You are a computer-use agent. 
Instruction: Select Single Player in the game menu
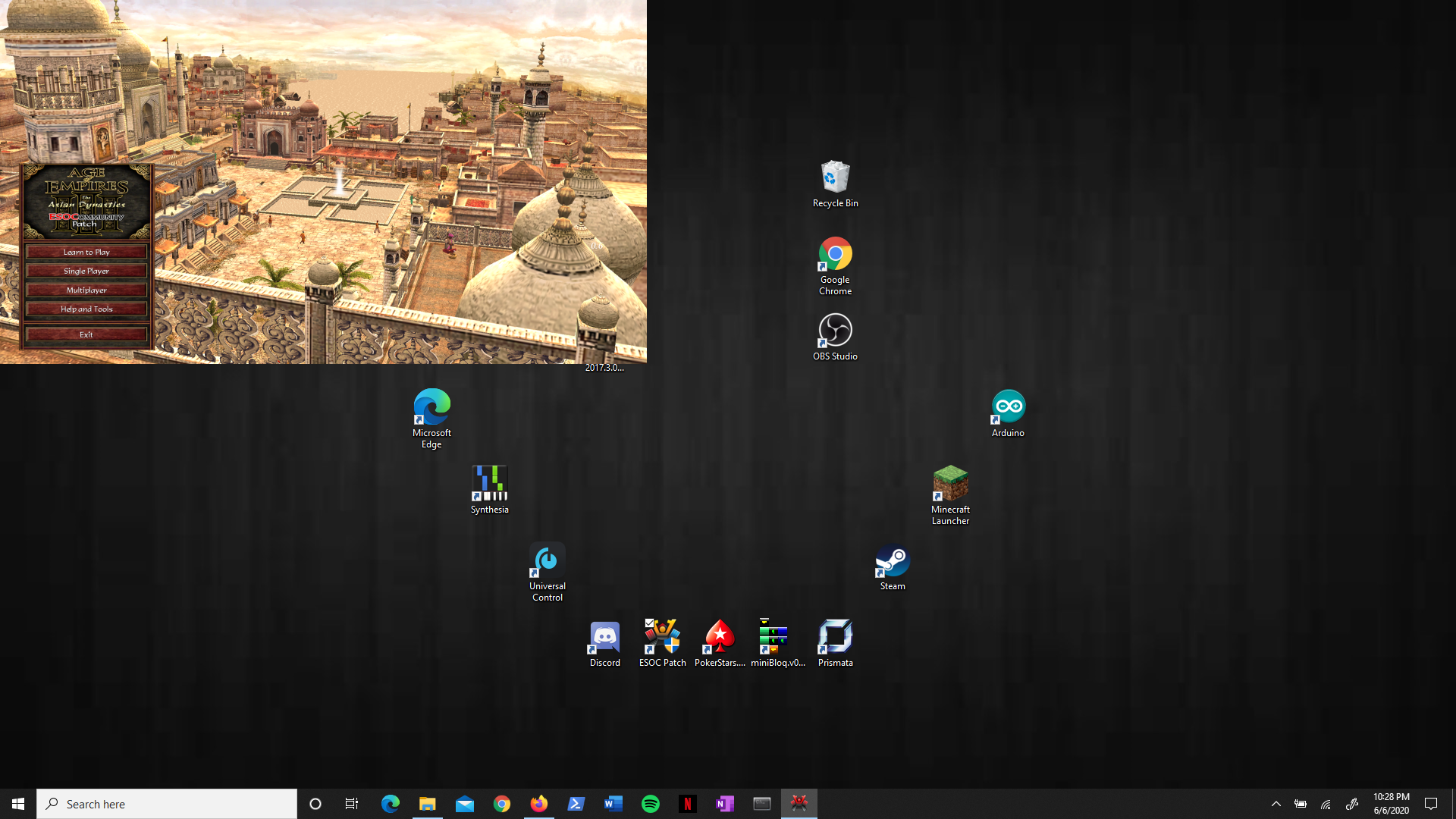click(86, 271)
